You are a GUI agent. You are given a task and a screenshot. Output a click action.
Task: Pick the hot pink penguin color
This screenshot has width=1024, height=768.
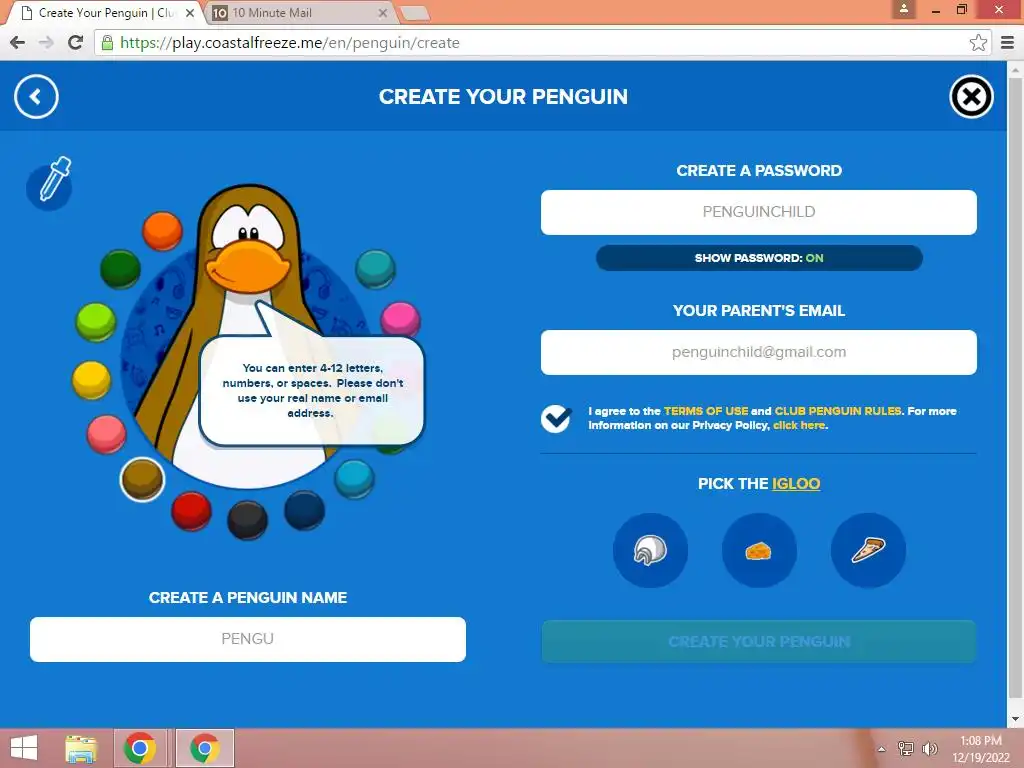400,320
